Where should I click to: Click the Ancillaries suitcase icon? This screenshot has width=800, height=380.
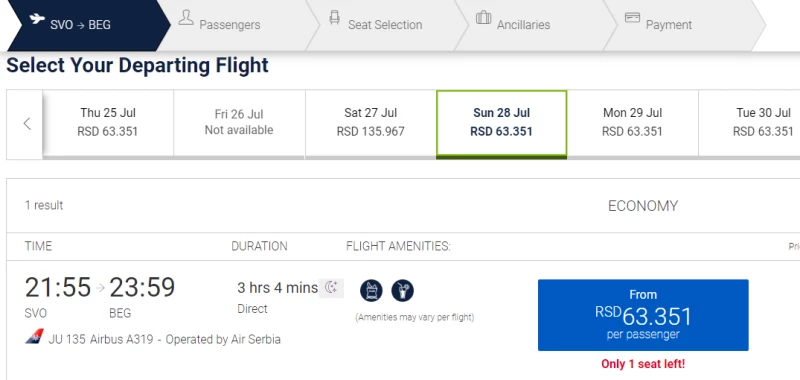click(483, 18)
